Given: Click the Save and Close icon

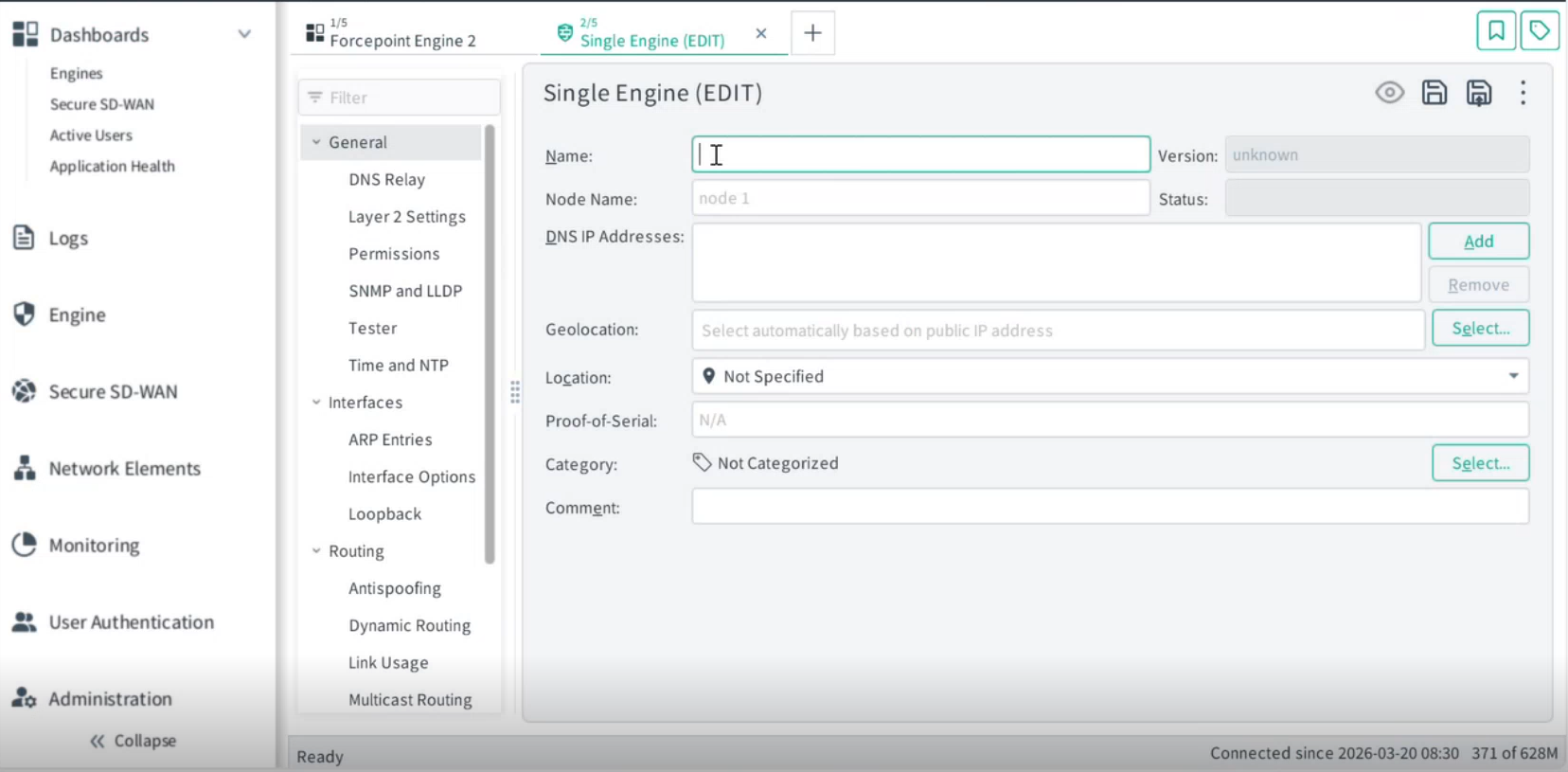Looking at the screenshot, I should 1479,92.
